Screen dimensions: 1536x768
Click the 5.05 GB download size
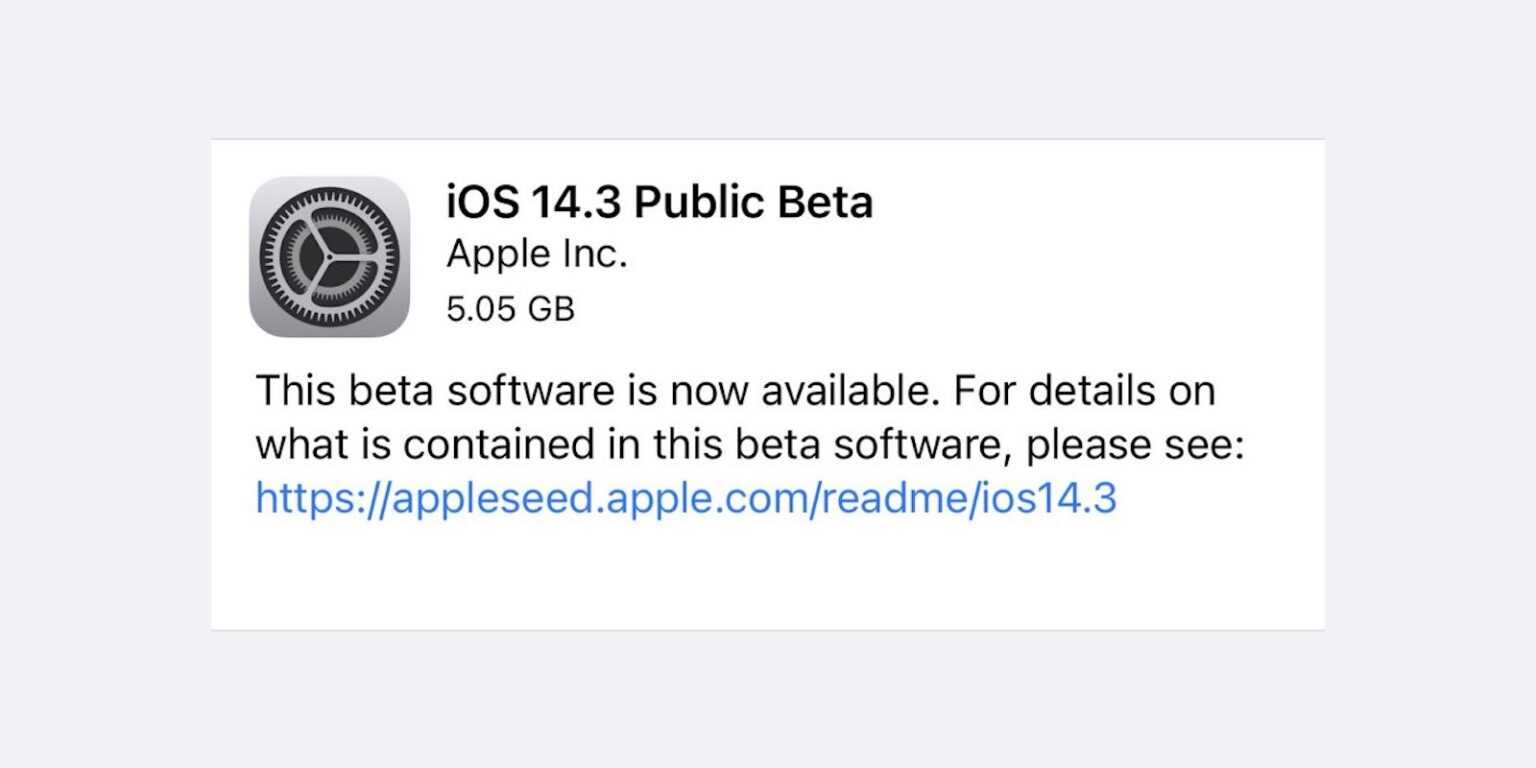(x=510, y=309)
